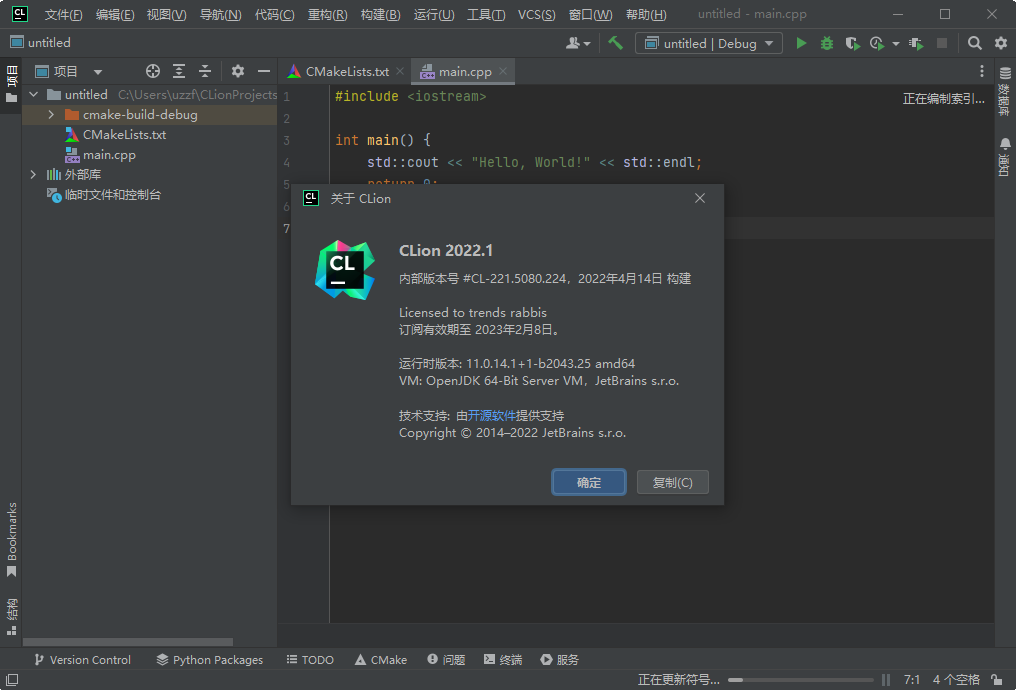Click the 7:1 cursor position indicator
The width and height of the screenshot is (1016, 690).
click(912, 680)
